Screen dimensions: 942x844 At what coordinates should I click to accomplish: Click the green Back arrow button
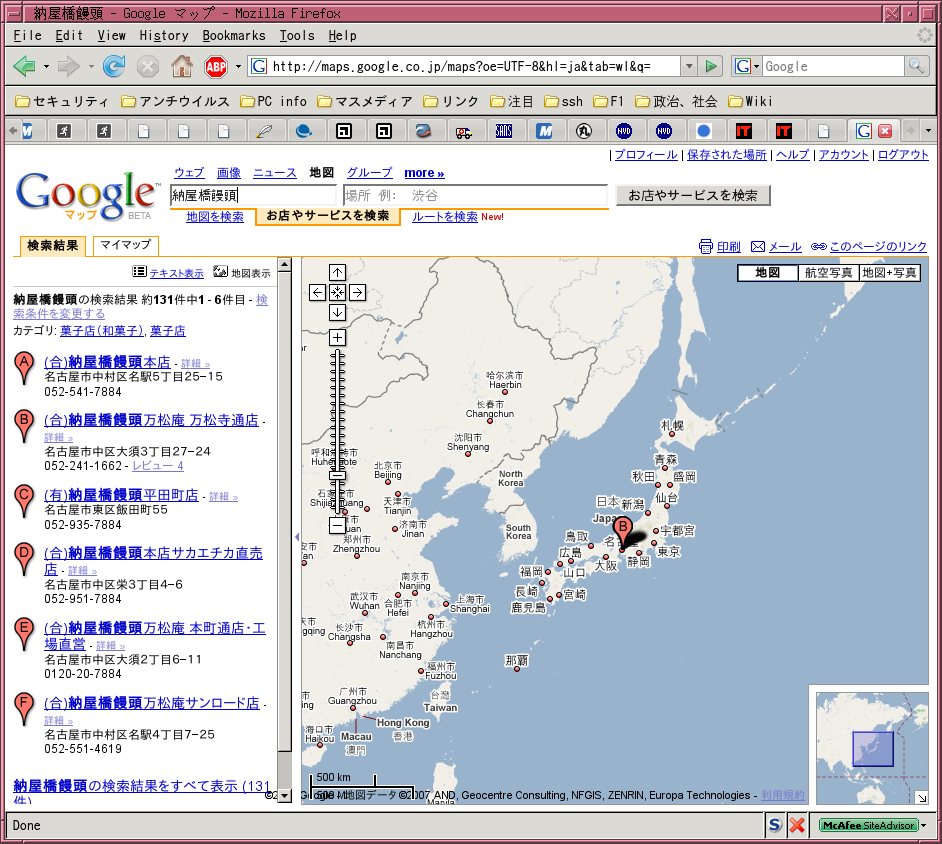[24, 66]
